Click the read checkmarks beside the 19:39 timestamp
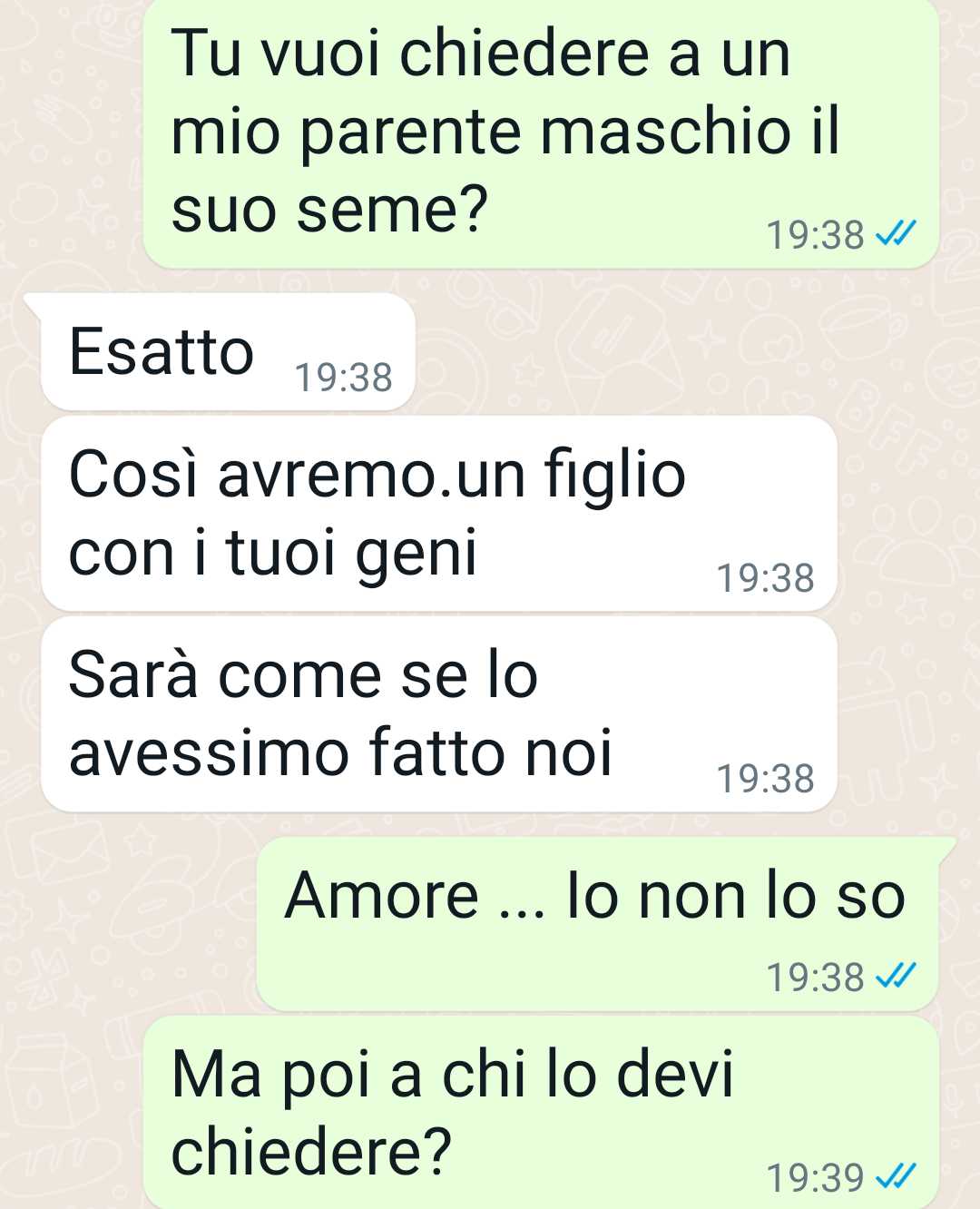The height and width of the screenshot is (1209, 980). [896, 1177]
